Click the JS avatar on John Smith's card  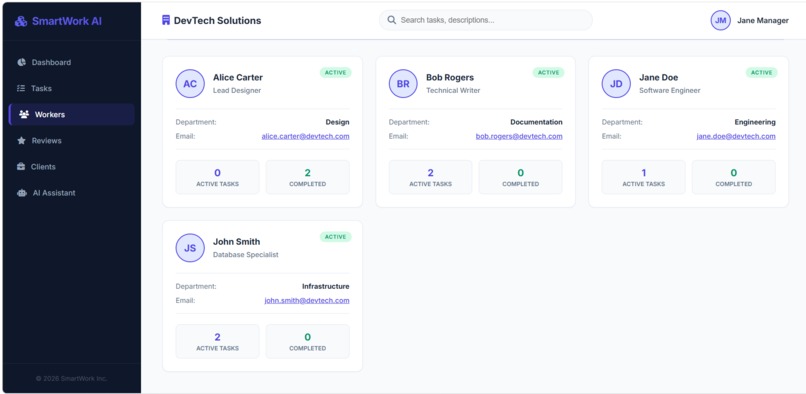coord(190,248)
